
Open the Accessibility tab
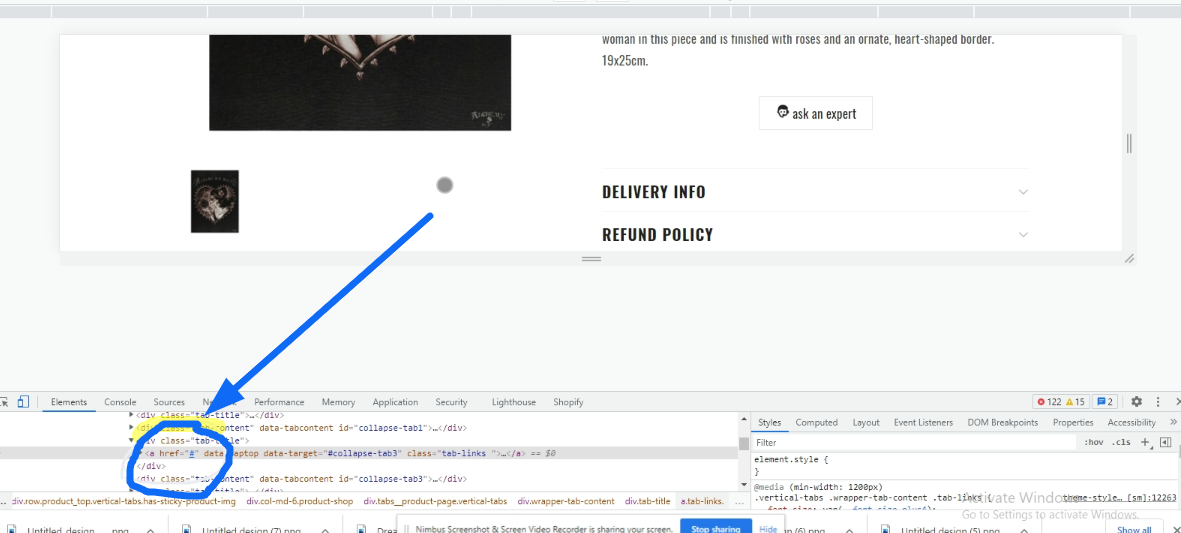1131,422
